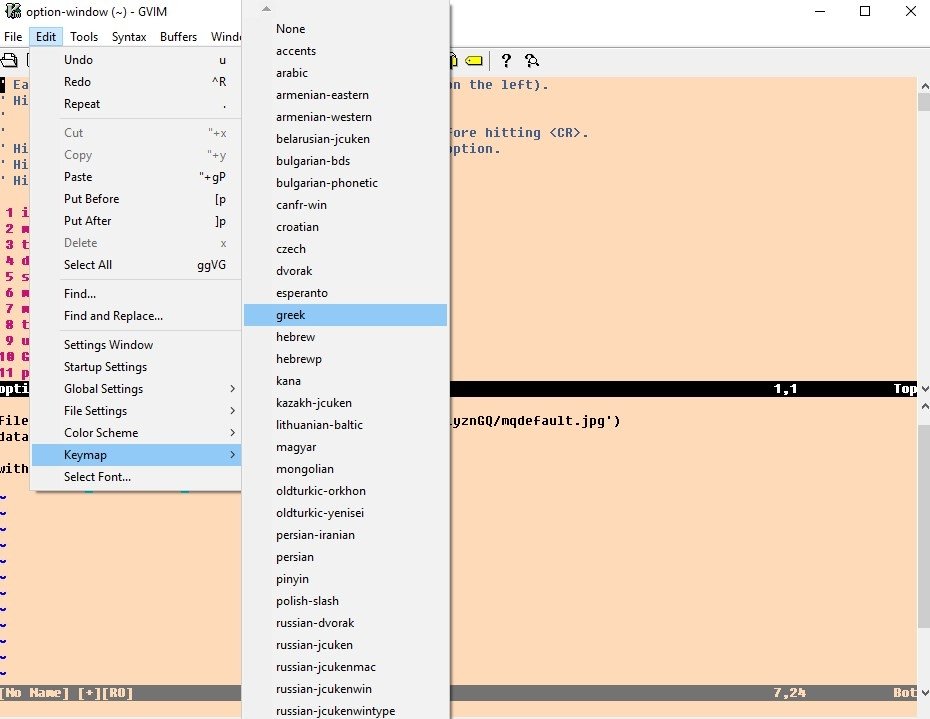Screen dimensions: 930x719
Task: Select kana keymap
Action: click(x=345, y=381)
